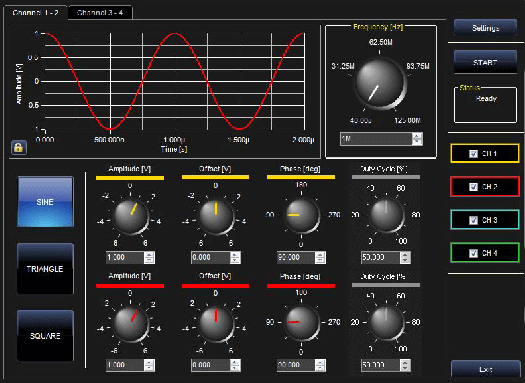
Task: Click the 62.50M label above Frequency knob
Action: 381,42
